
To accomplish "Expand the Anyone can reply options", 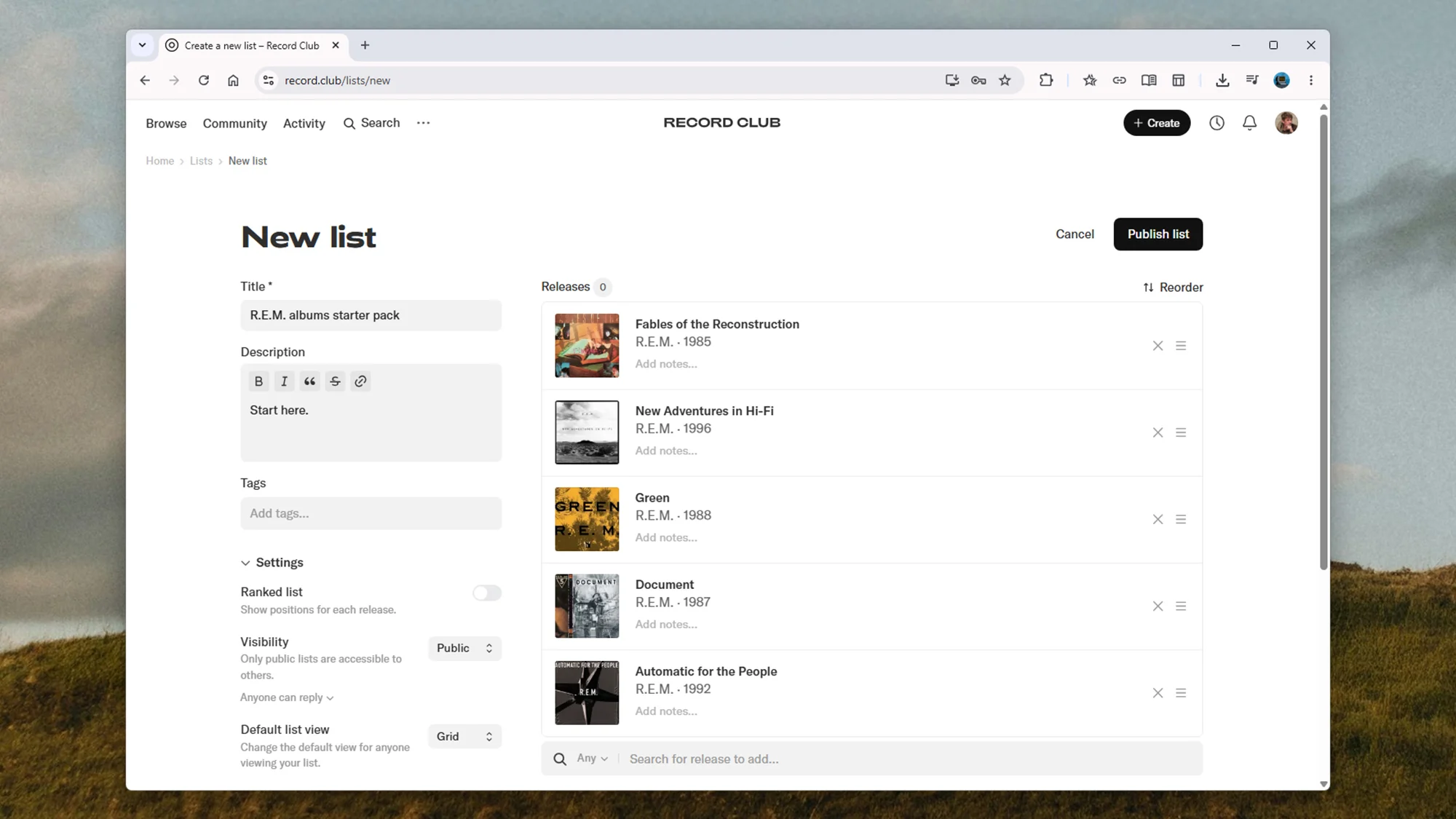I will pos(287,697).
